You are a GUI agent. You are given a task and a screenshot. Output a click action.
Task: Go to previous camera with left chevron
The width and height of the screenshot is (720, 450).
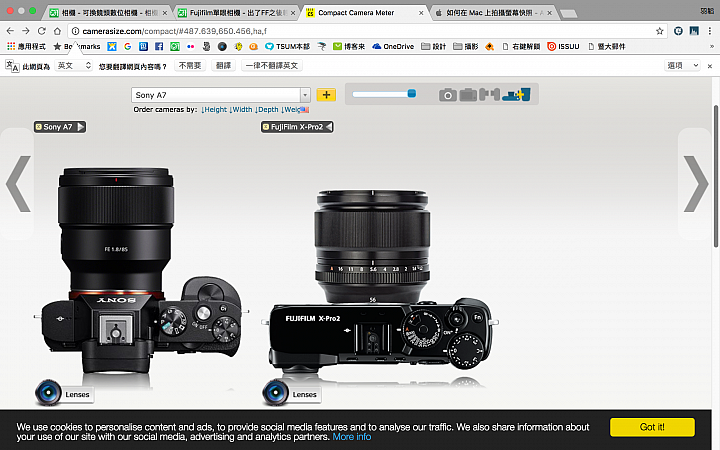point(18,184)
